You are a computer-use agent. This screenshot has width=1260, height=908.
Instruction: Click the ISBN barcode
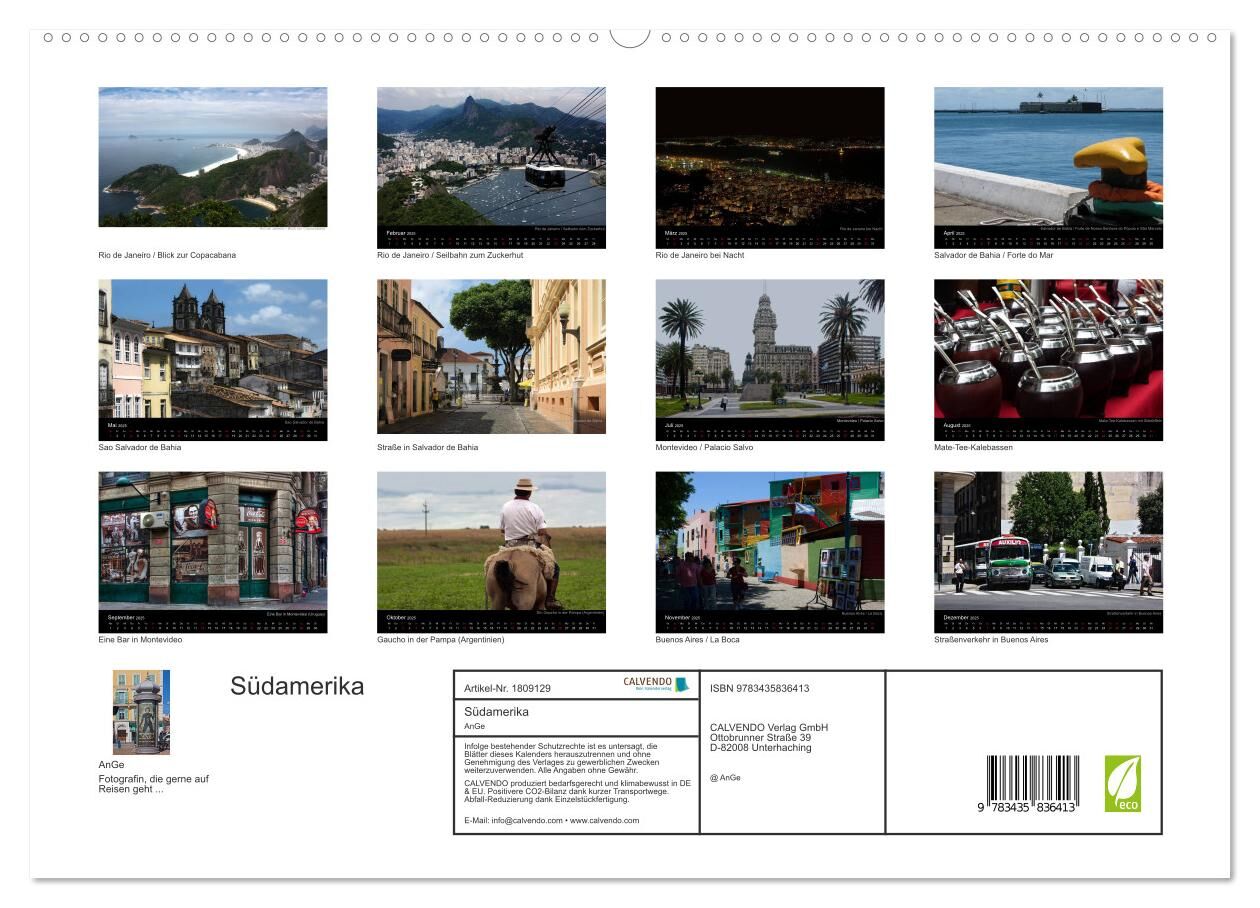(x=1032, y=783)
